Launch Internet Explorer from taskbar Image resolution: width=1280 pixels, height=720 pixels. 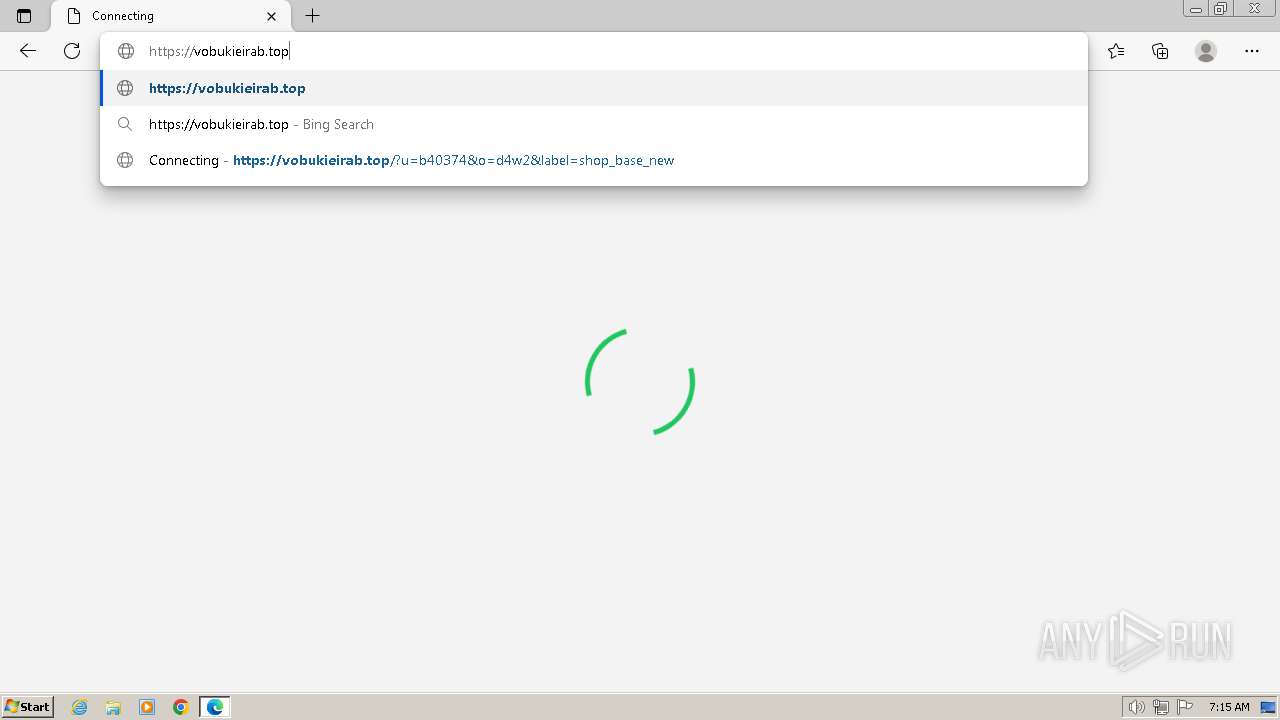79,707
